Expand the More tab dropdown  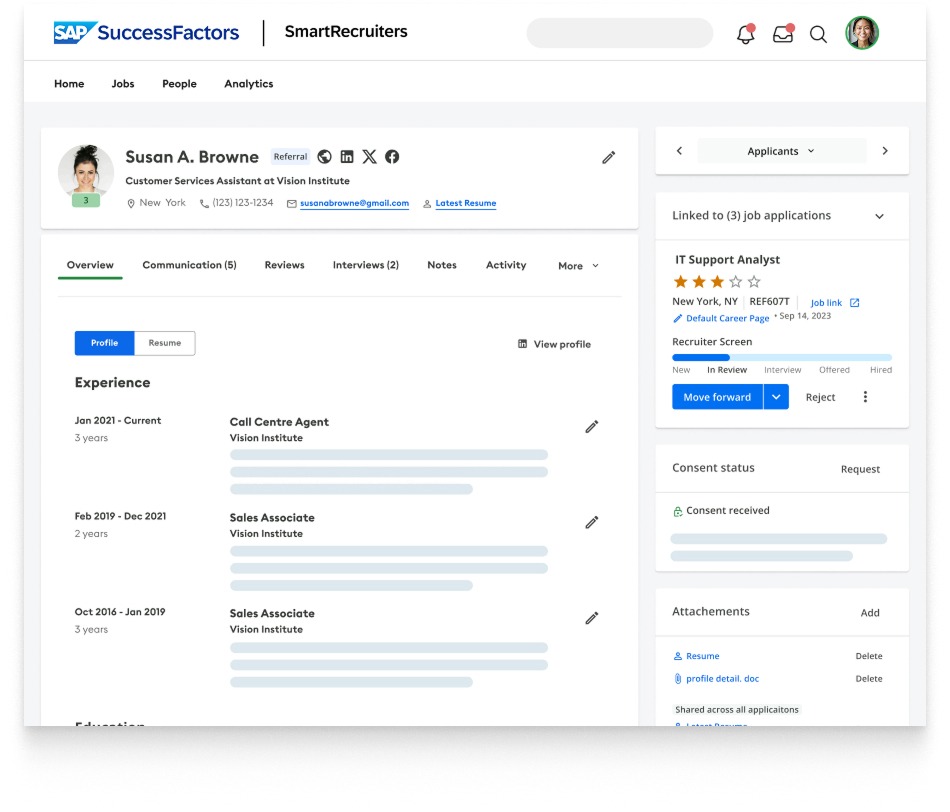pos(577,266)
